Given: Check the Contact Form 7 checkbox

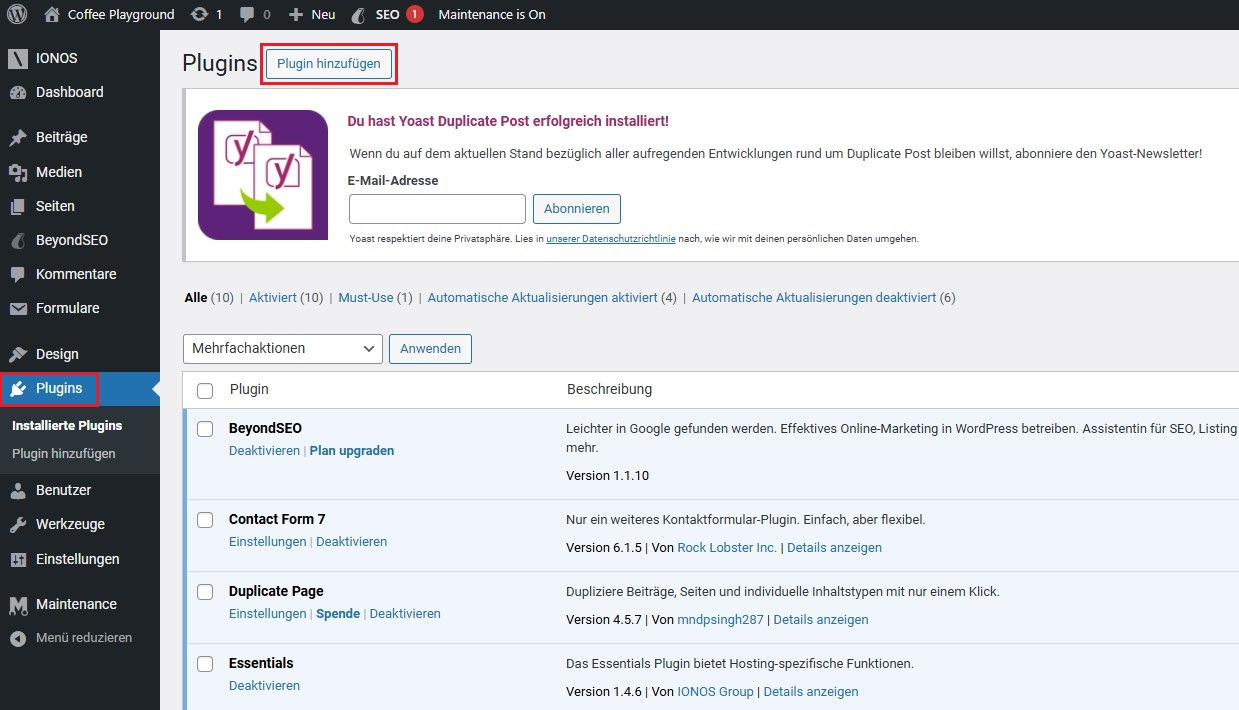Looking at the screenshot, I should [x=205, y=519].
